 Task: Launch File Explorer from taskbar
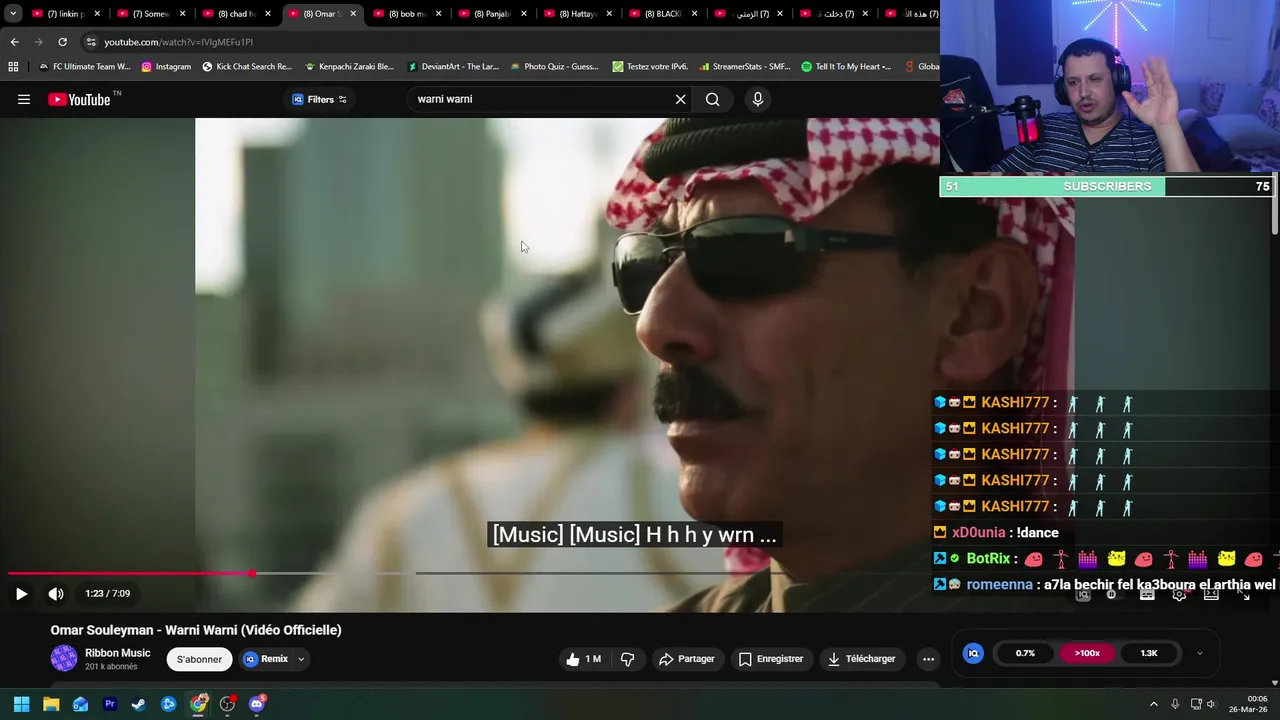(x=51, y=704)
